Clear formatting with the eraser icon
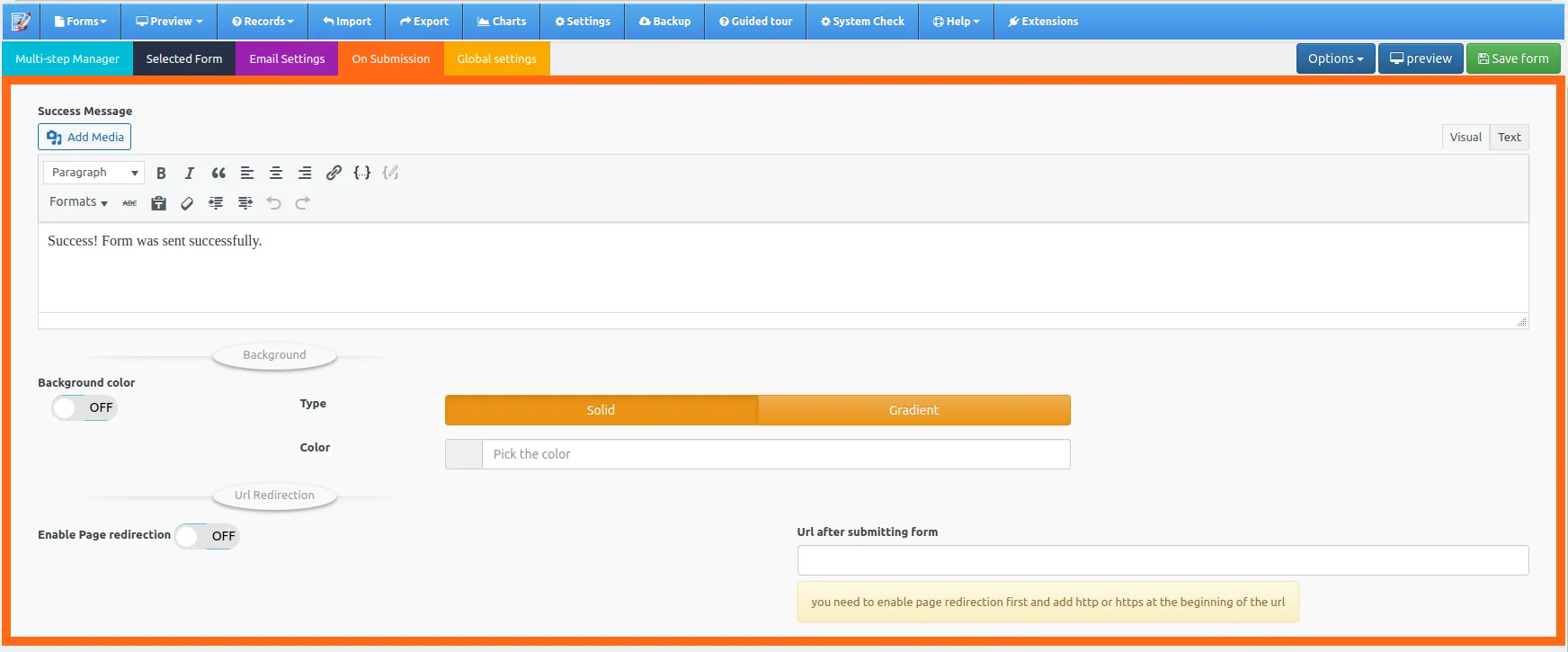 (x=187, y=203)
